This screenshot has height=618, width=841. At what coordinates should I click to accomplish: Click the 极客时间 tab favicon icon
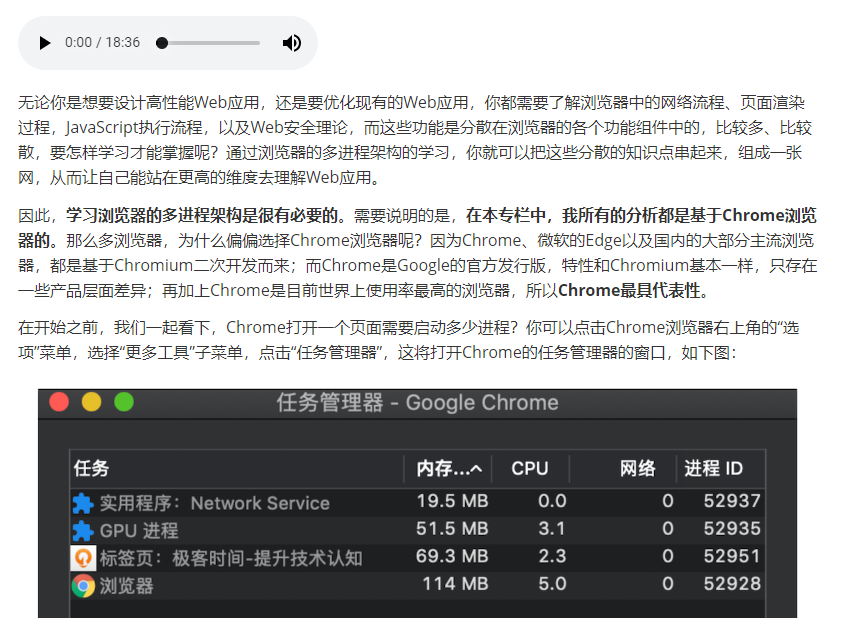pyautogui.click(x=83, y=558)
